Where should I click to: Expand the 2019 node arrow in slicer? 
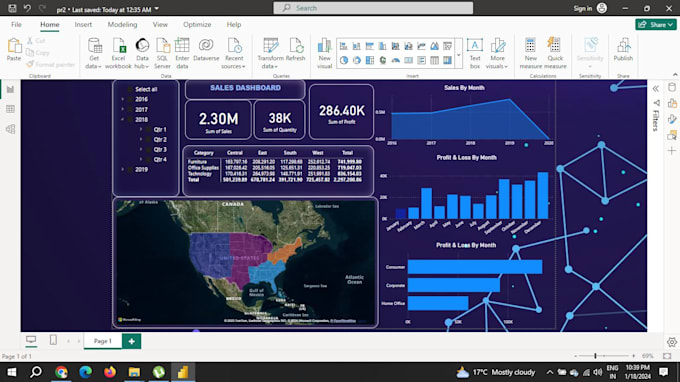pyautogui.click(x=123, y=170)
